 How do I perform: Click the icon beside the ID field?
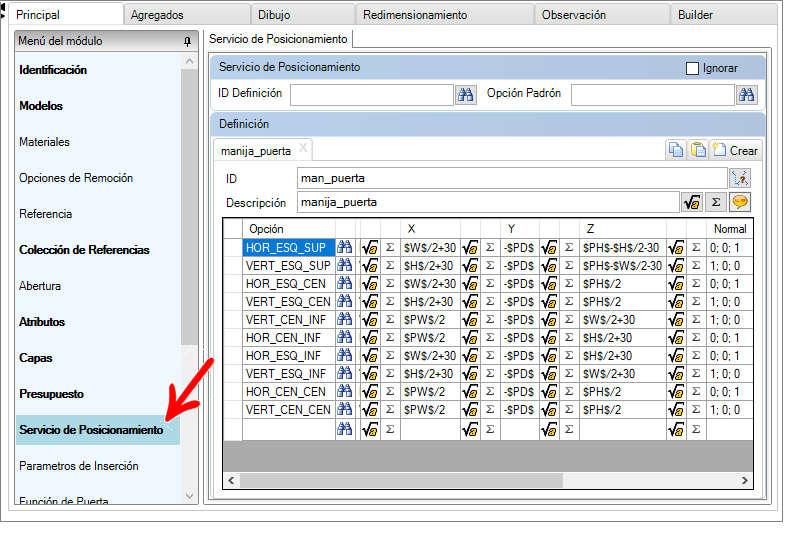740,178
